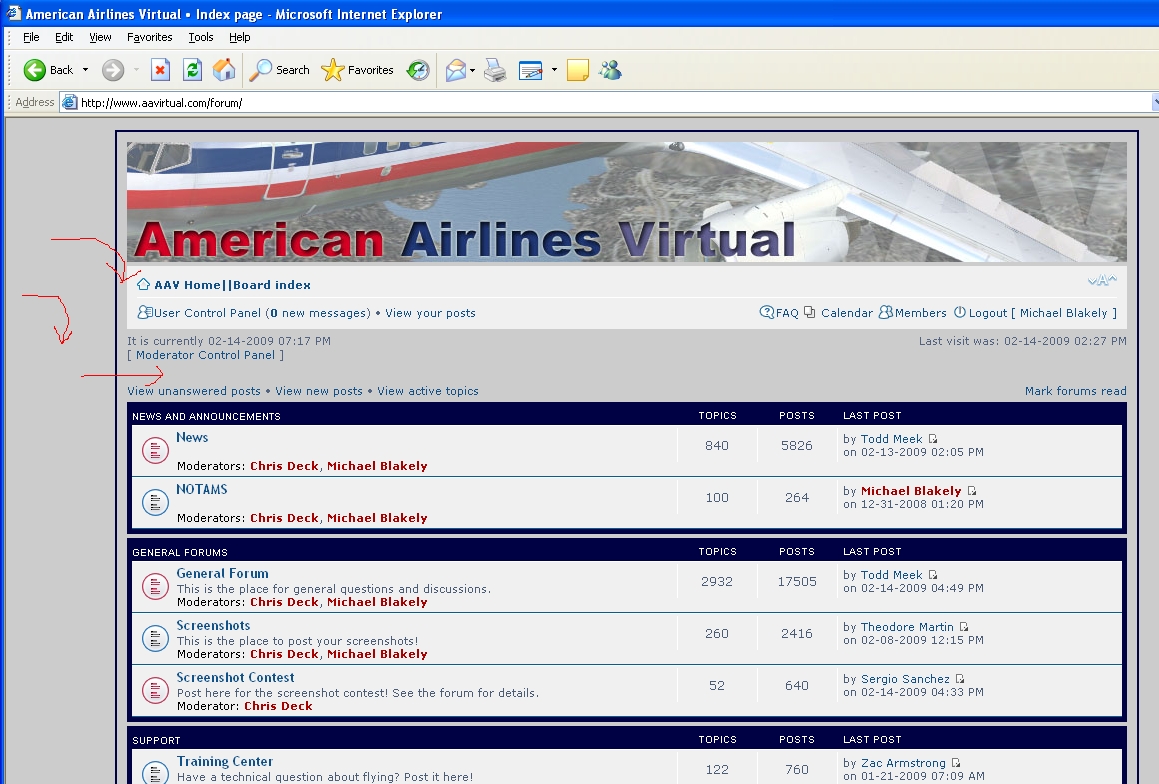The width and height of the screenshot is (1159, 784).
Task: View latest post icon beside Sergio Sanchez
Action: point(960,678)
